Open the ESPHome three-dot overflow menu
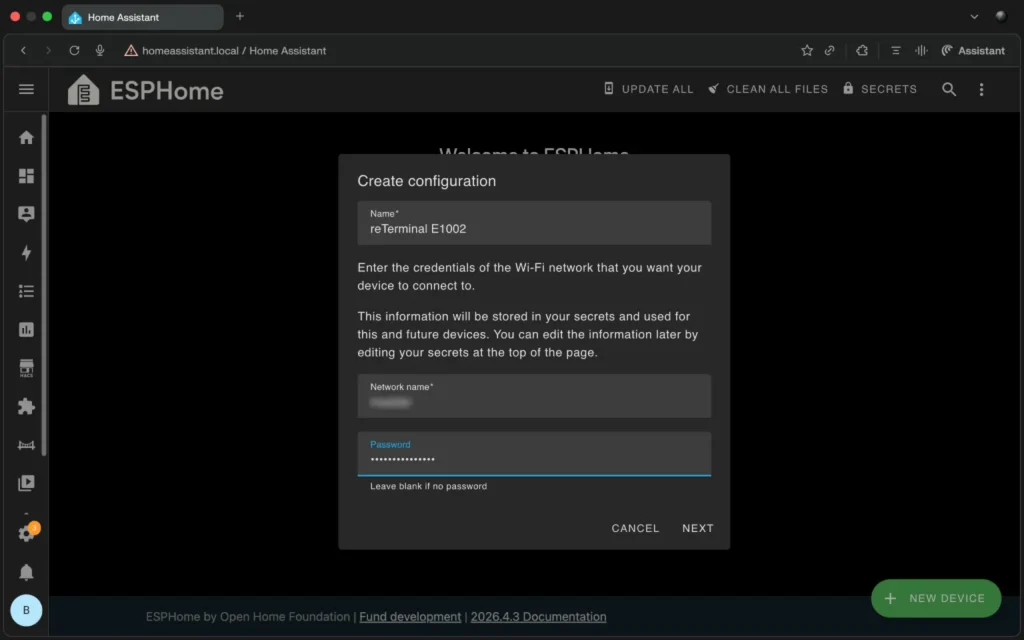The width and height of the screenshot is (1024, 640). pos(981,89)
